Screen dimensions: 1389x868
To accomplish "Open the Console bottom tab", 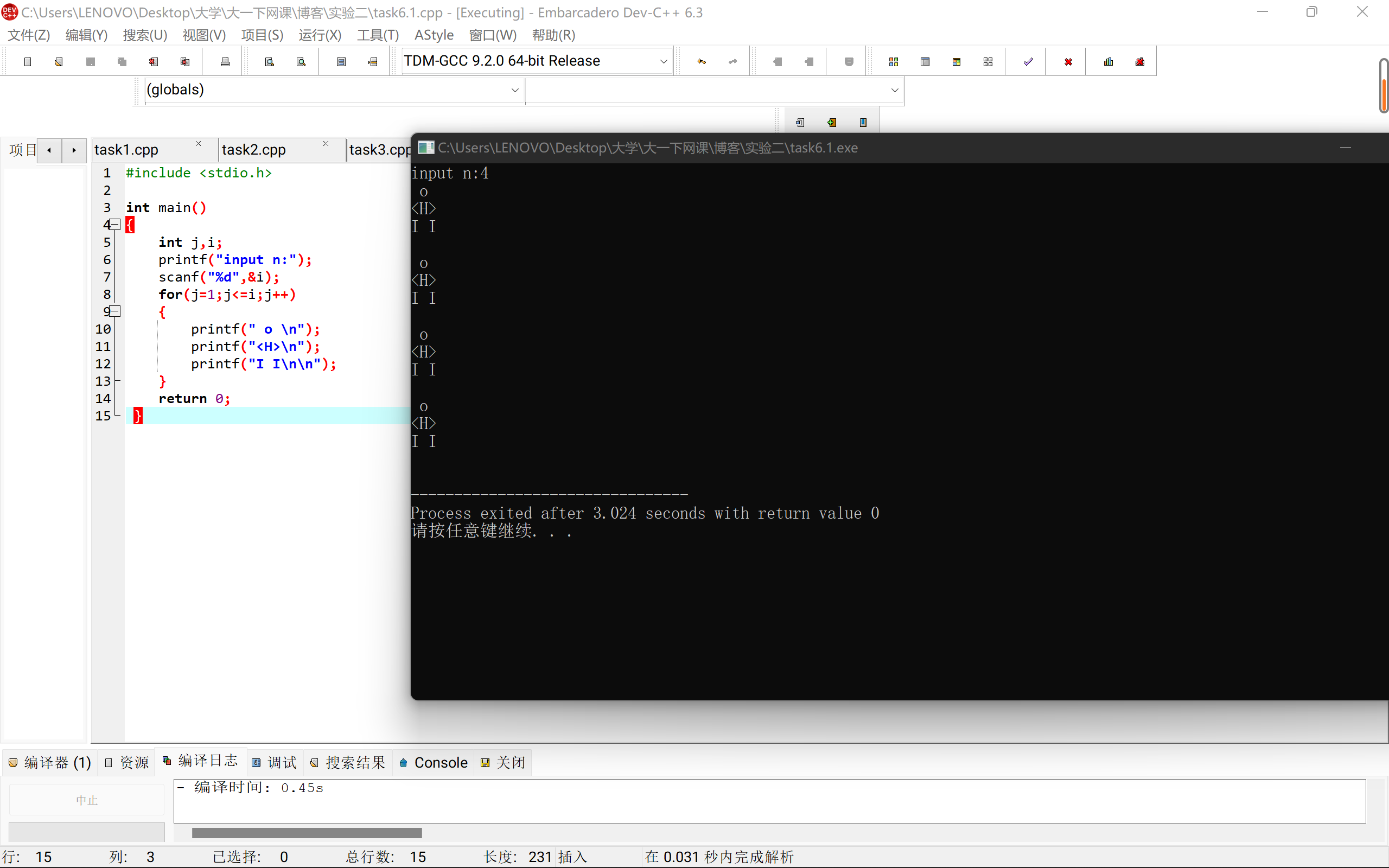I will [x=434, y=762].
